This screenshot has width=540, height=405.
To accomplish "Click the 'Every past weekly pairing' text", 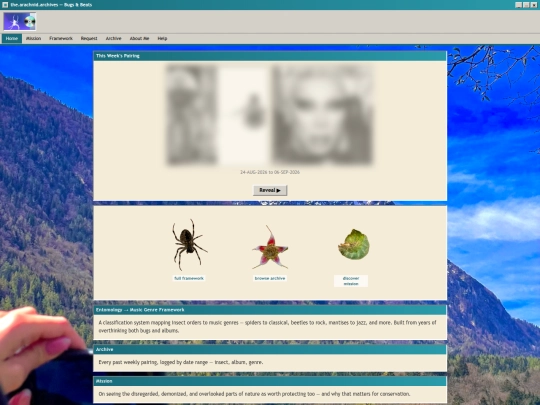I will point(181,362).
